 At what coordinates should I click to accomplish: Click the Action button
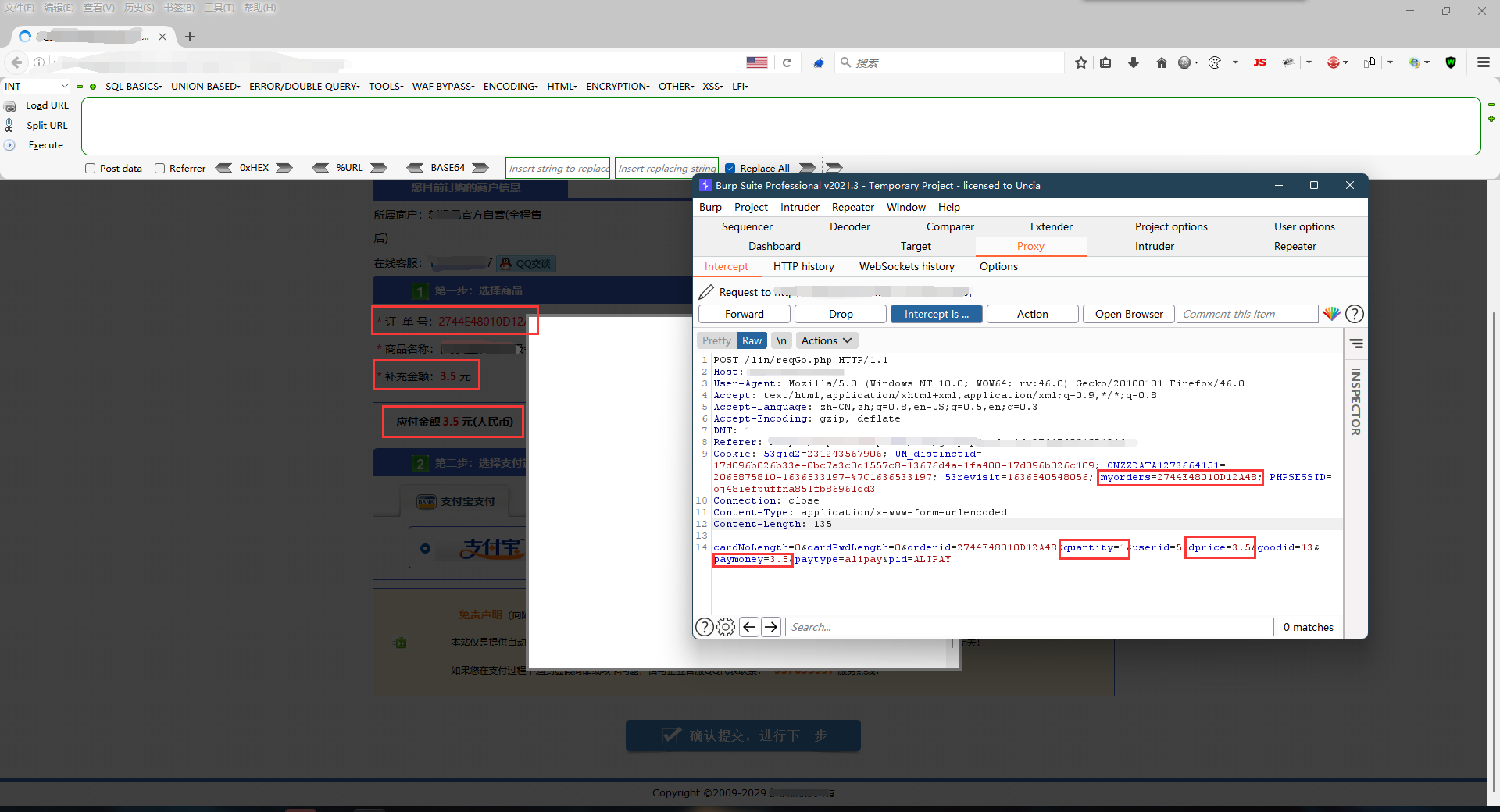tap(1033, 314)
